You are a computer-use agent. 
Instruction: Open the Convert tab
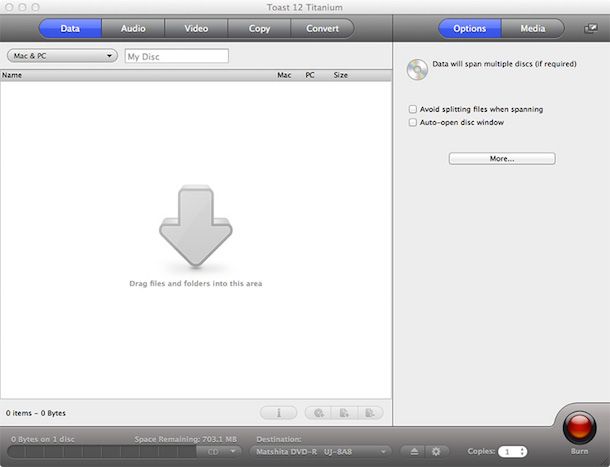pyautogui.click(x=322, y=29)
